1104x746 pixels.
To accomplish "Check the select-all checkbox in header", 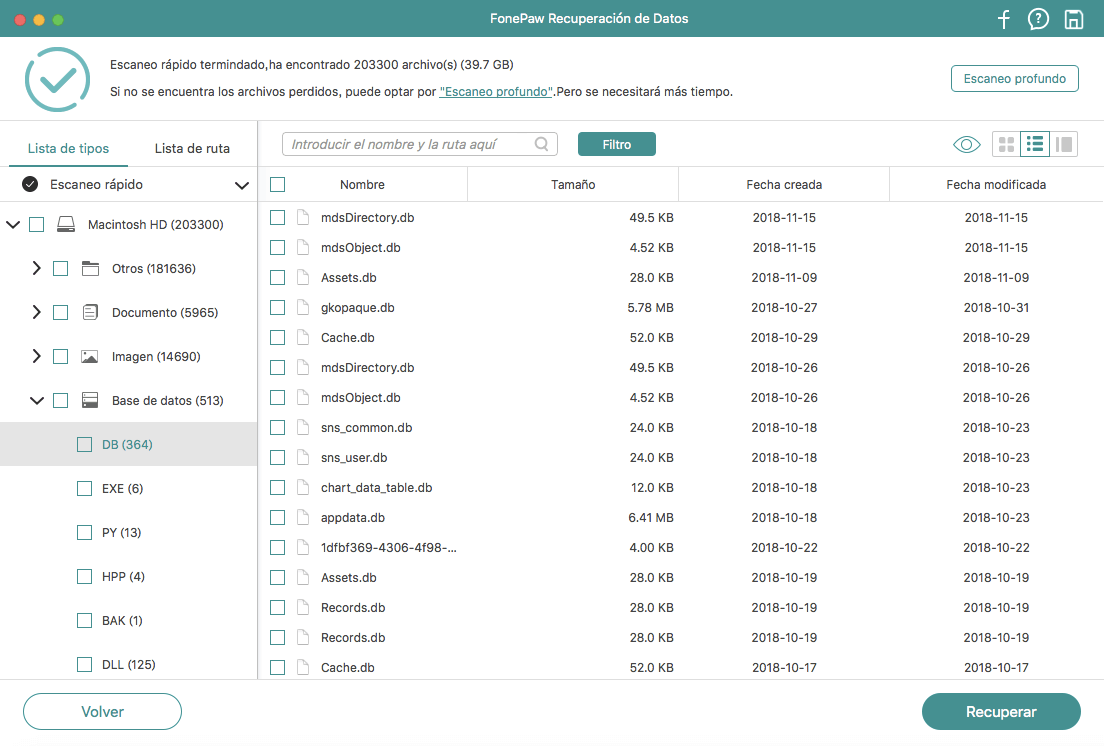I will 277,184.
